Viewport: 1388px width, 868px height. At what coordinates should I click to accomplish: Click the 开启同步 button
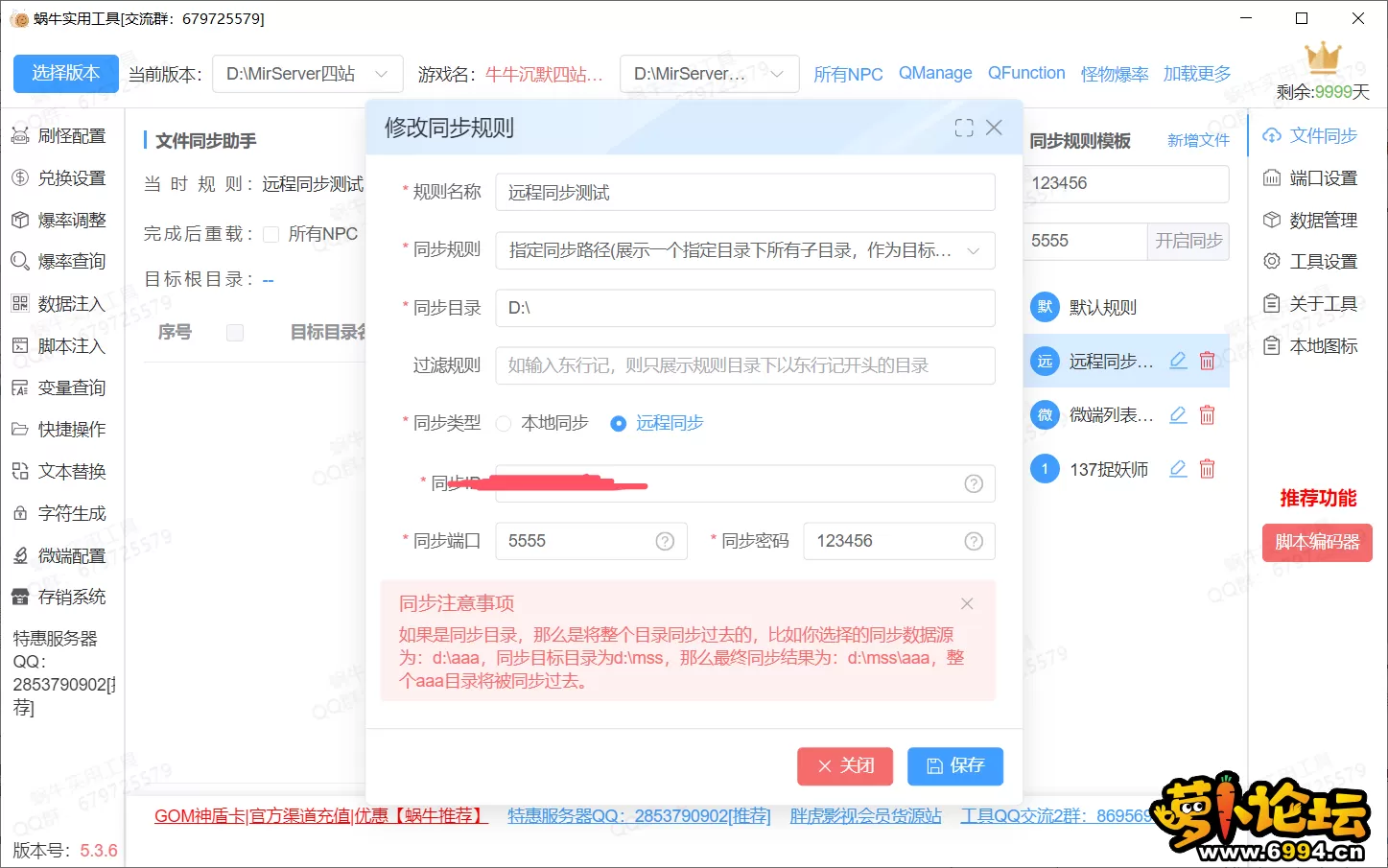coord(1188,241)
